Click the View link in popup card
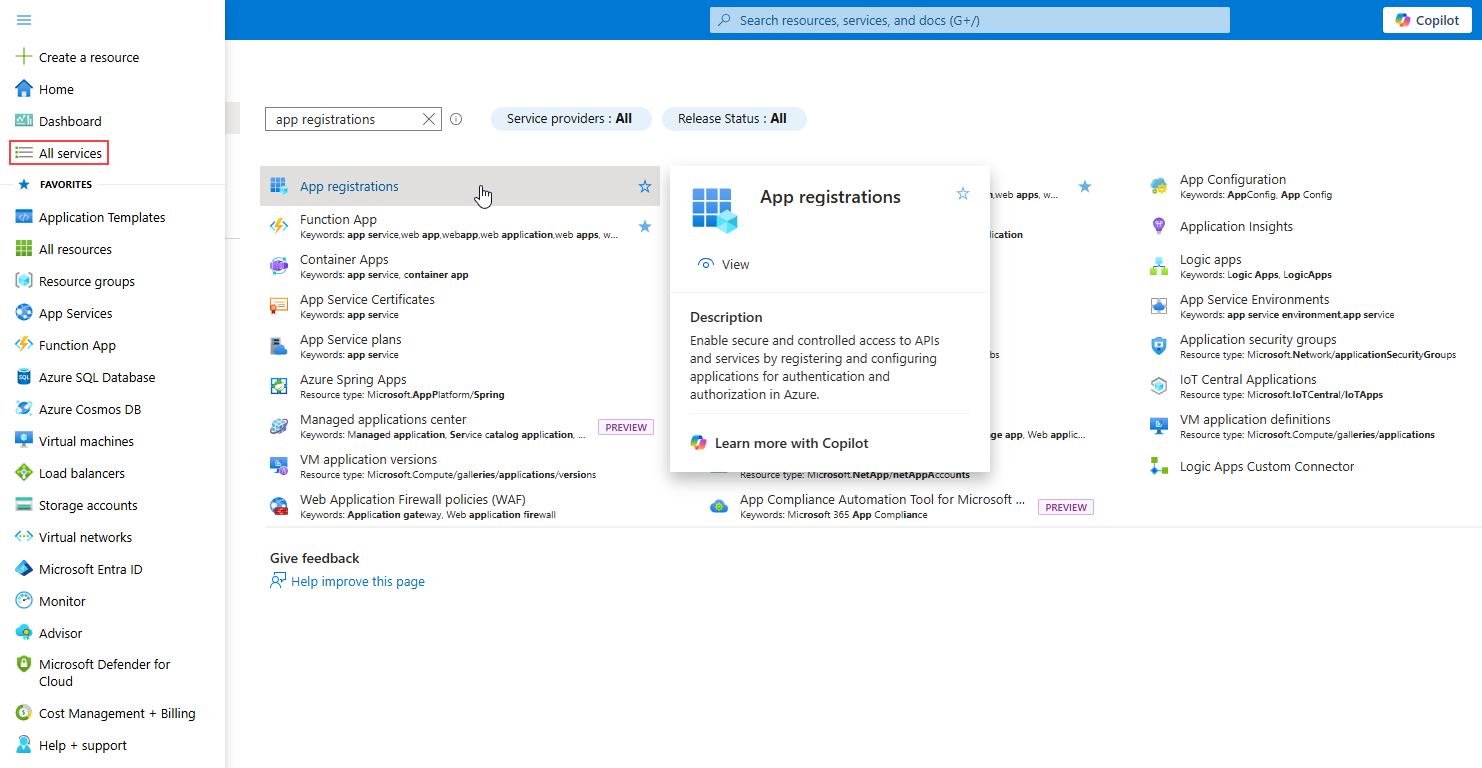The width and height of the screenshot is (1482, 768). [x=724, y=265]
